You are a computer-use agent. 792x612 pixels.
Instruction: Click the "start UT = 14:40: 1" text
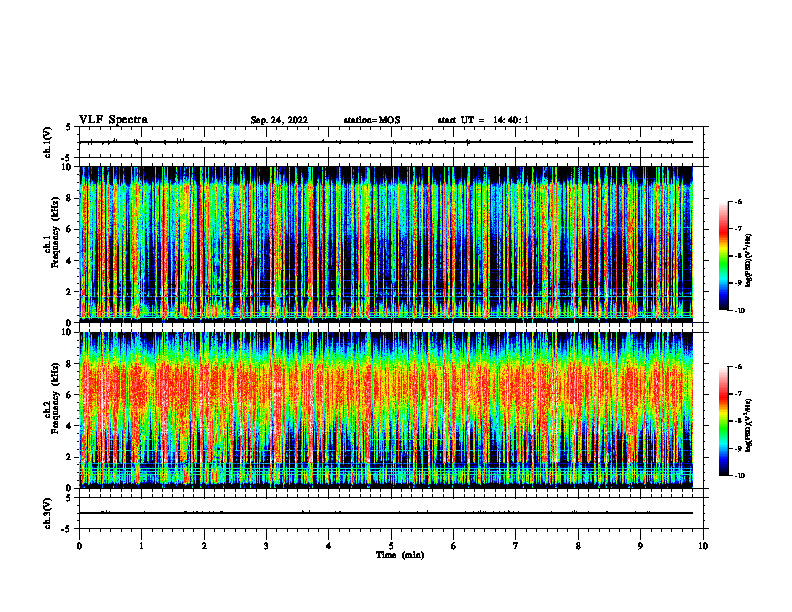click(483, 120)
